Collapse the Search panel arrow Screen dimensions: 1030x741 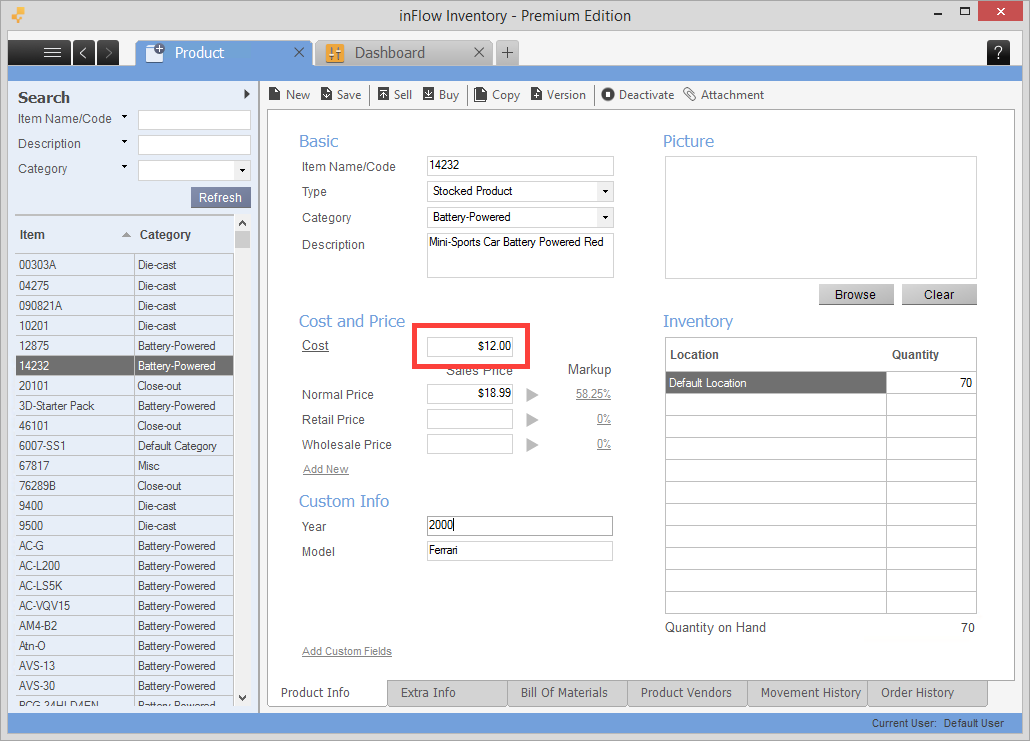click(x=246, y=94)
